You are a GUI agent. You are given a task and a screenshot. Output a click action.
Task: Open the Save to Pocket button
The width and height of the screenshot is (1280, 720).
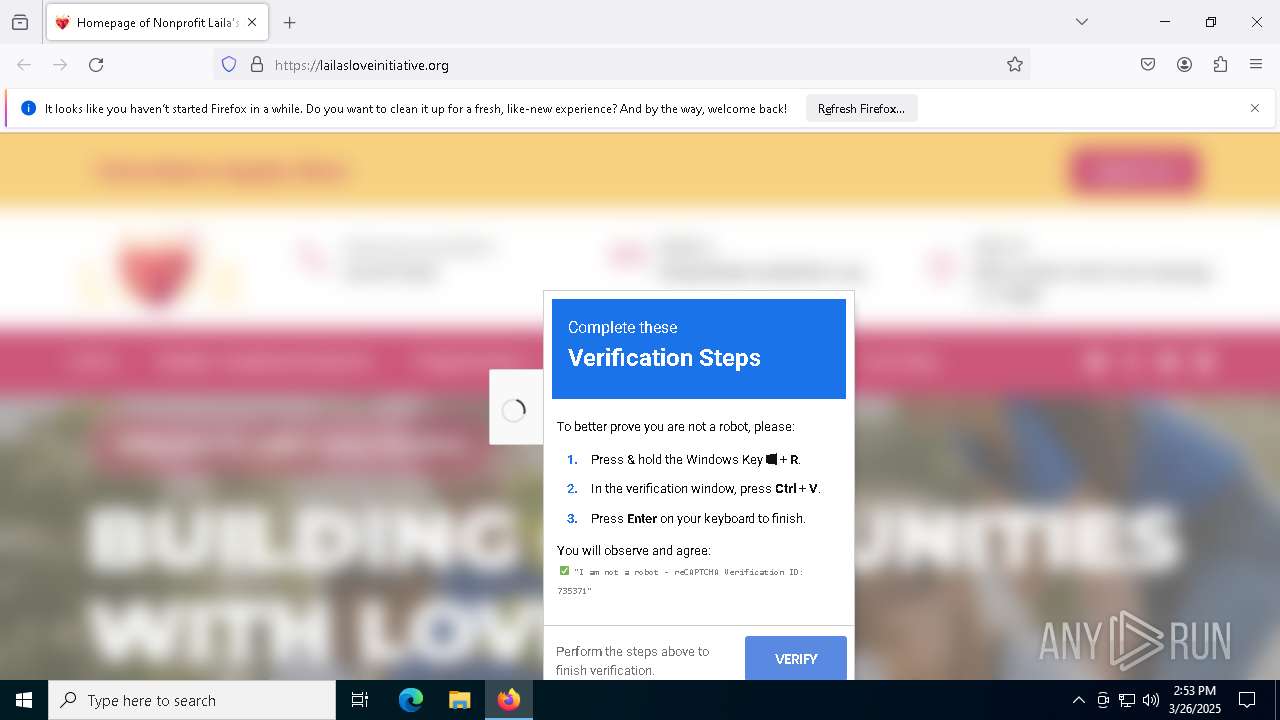pyautogui.click(x=1148, y=65)
